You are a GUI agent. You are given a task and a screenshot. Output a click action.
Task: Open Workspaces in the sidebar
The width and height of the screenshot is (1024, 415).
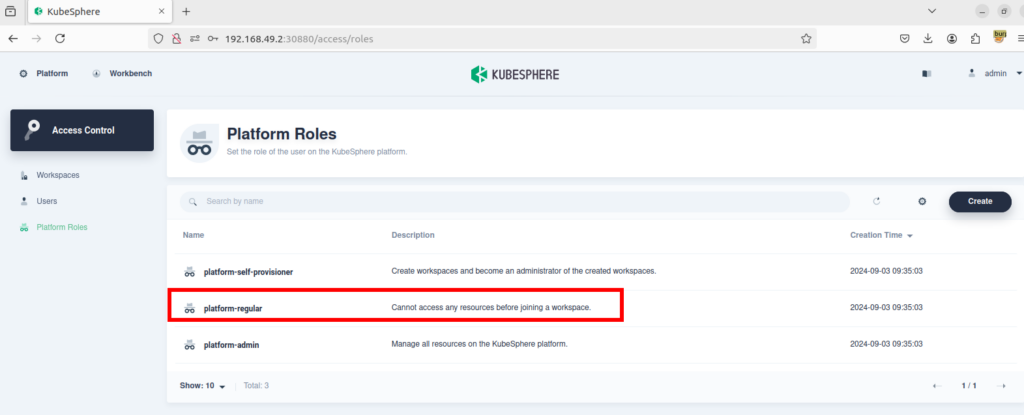click(x=58, y=175)
